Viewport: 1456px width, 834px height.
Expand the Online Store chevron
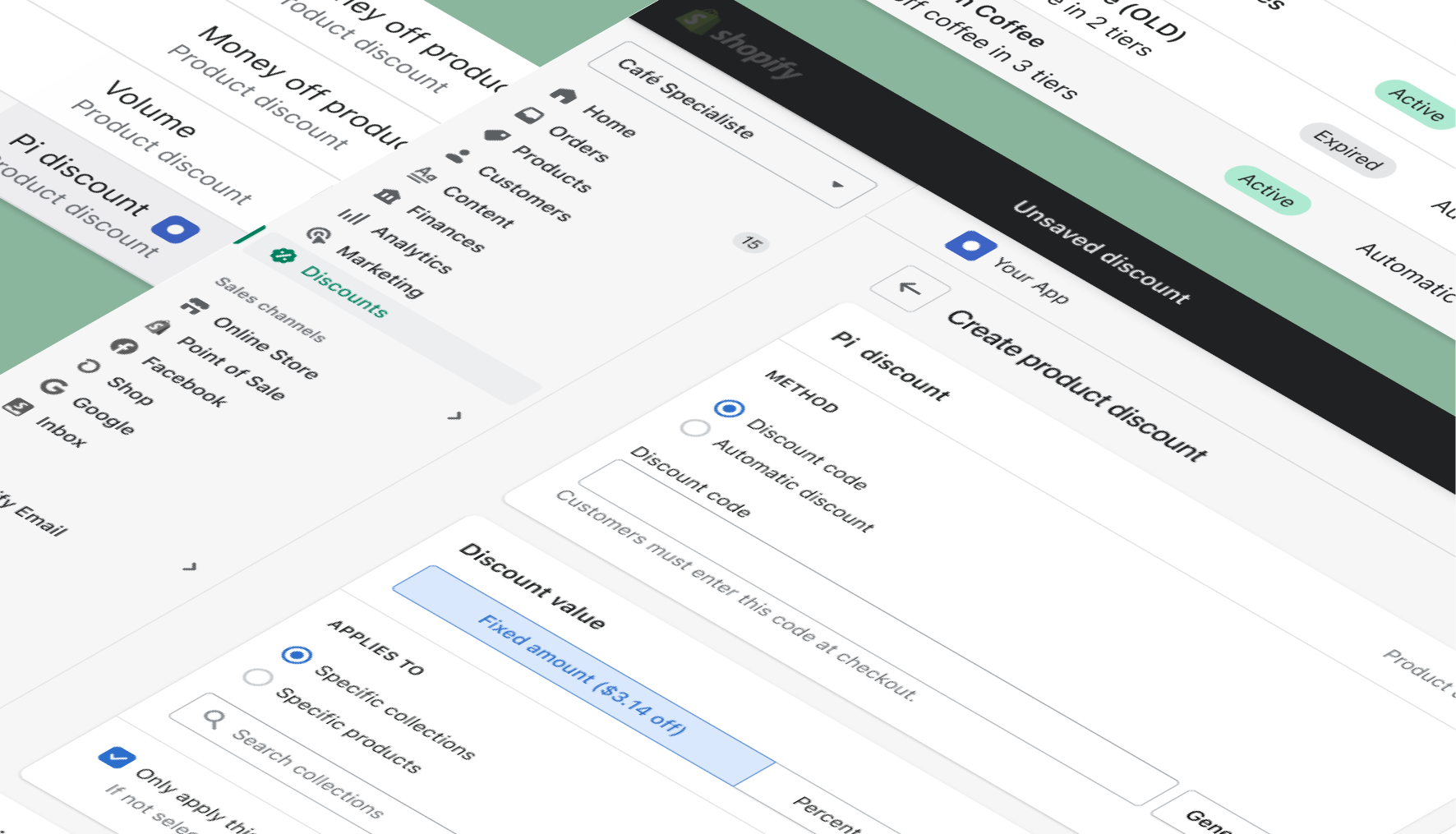pyautogui.click(x=455, y=416)
